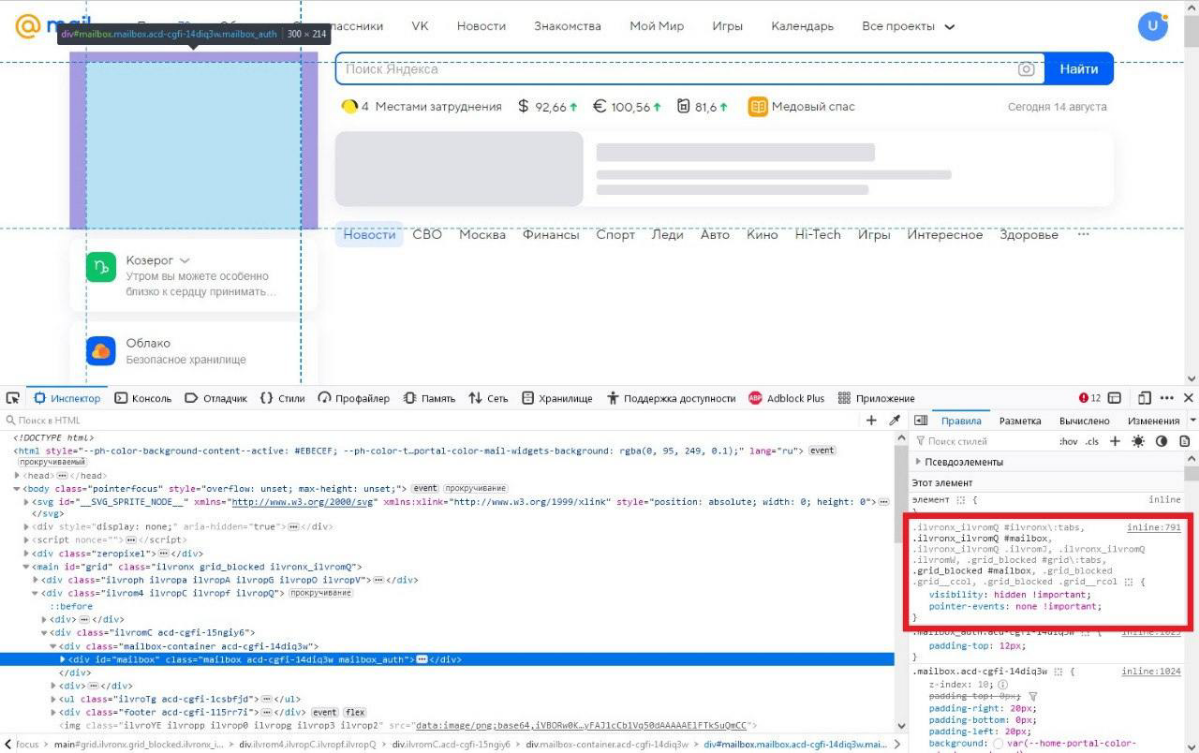1199x753 pixels.
Task: Open the error count badge showing 12
Action: tap(1090, 398)
